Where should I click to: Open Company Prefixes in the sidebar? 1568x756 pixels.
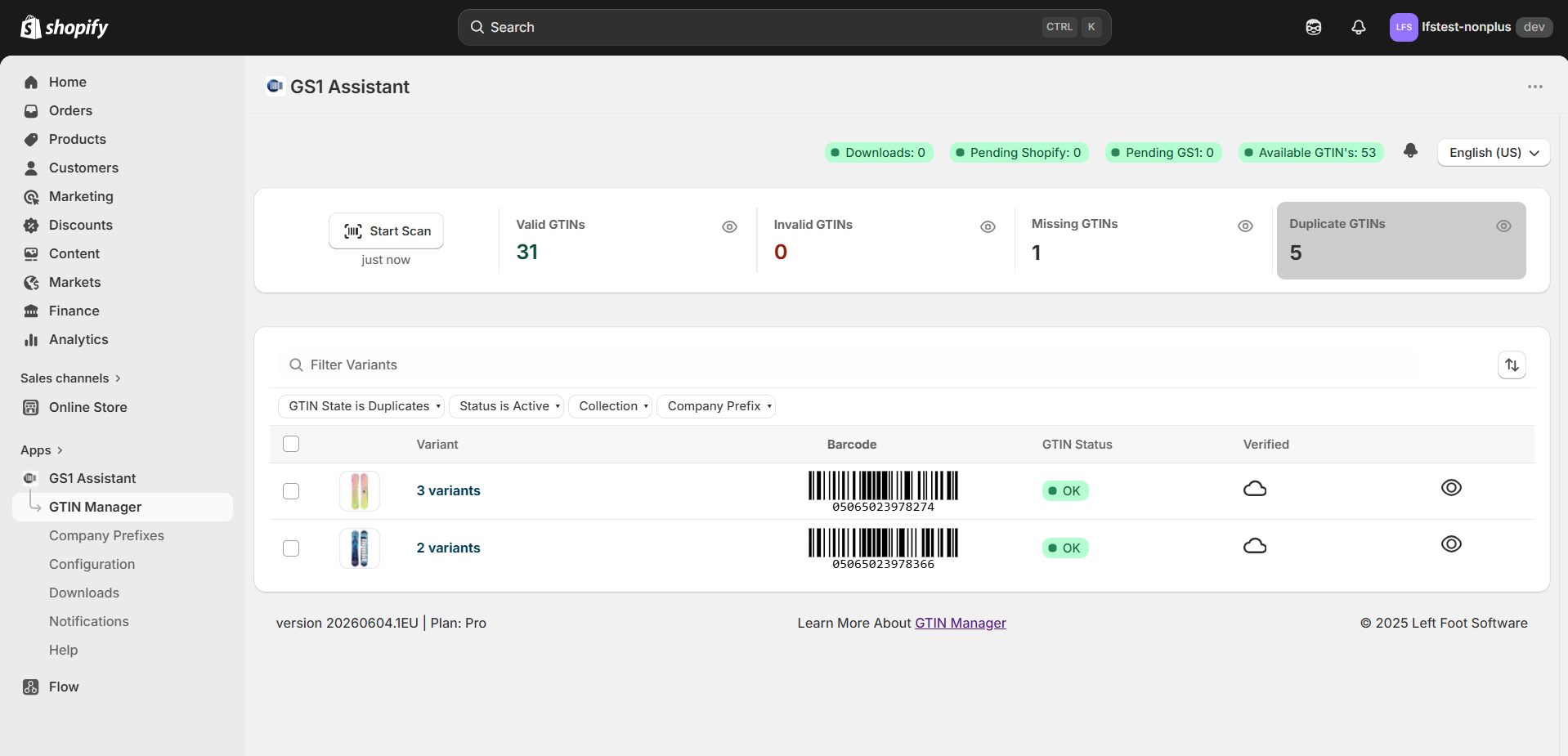coord(106,535)
